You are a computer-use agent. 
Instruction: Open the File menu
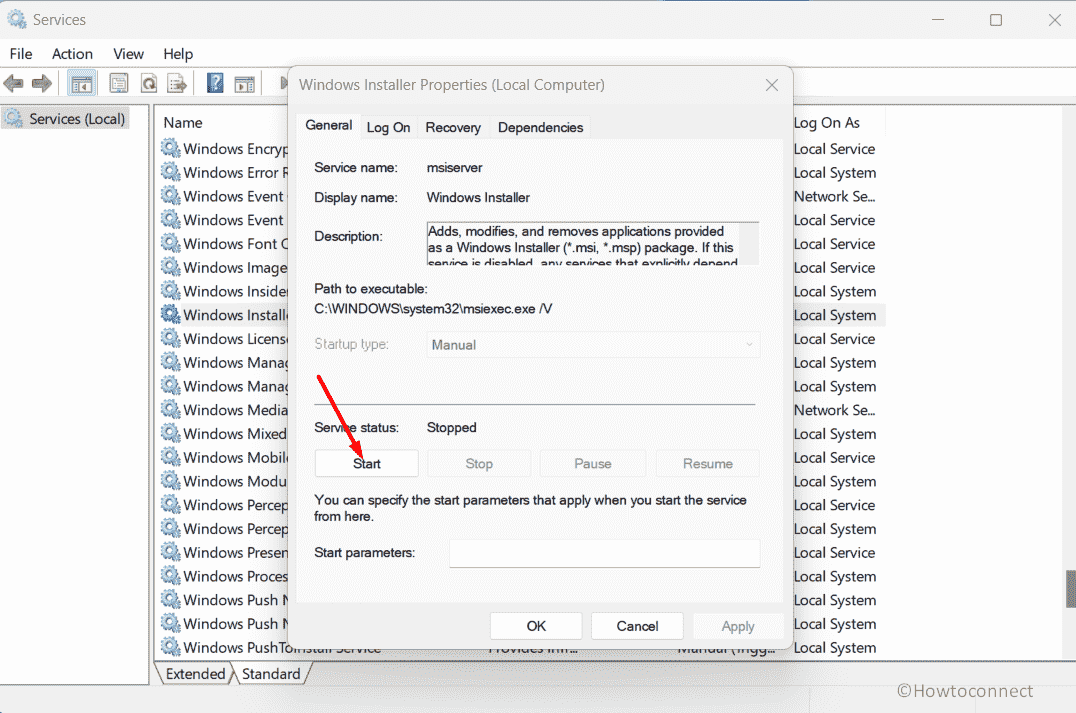[x=21, y=54]
